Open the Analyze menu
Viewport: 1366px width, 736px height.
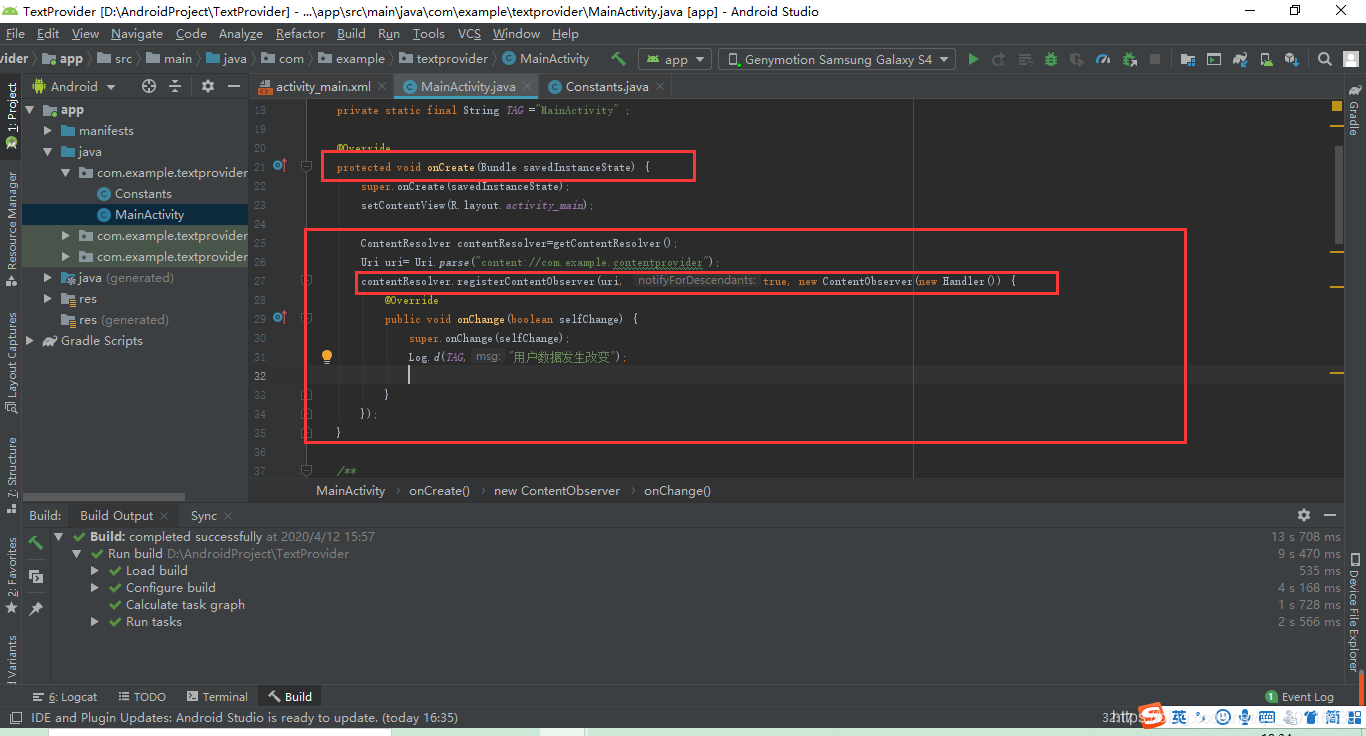[240, 33]
